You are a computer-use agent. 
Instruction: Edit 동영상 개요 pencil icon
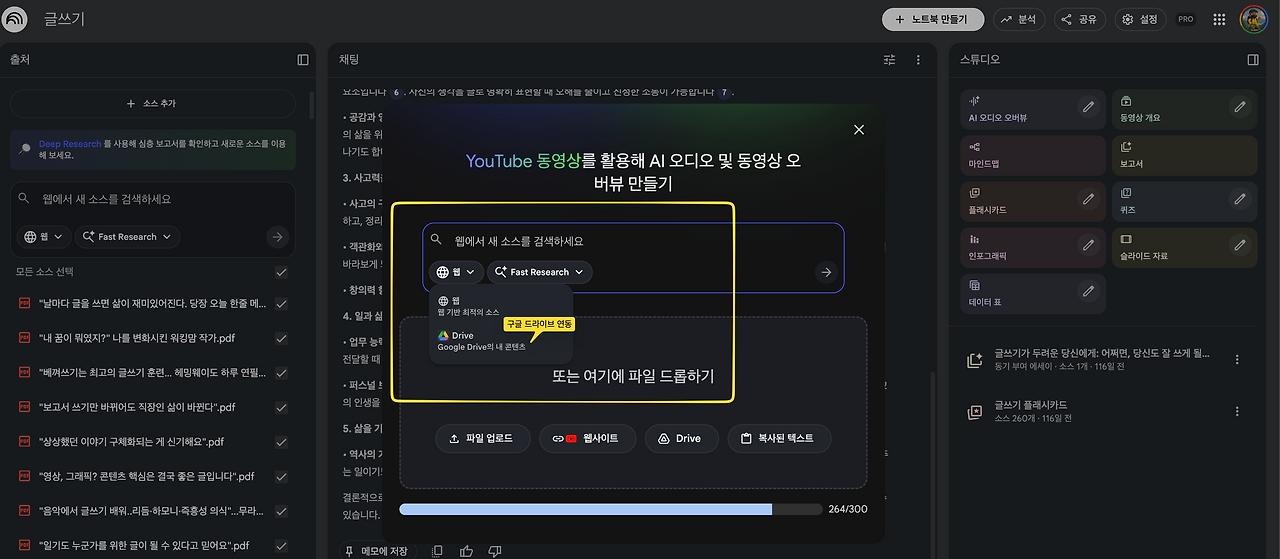pyautogui.click(x=1240, y=106)
